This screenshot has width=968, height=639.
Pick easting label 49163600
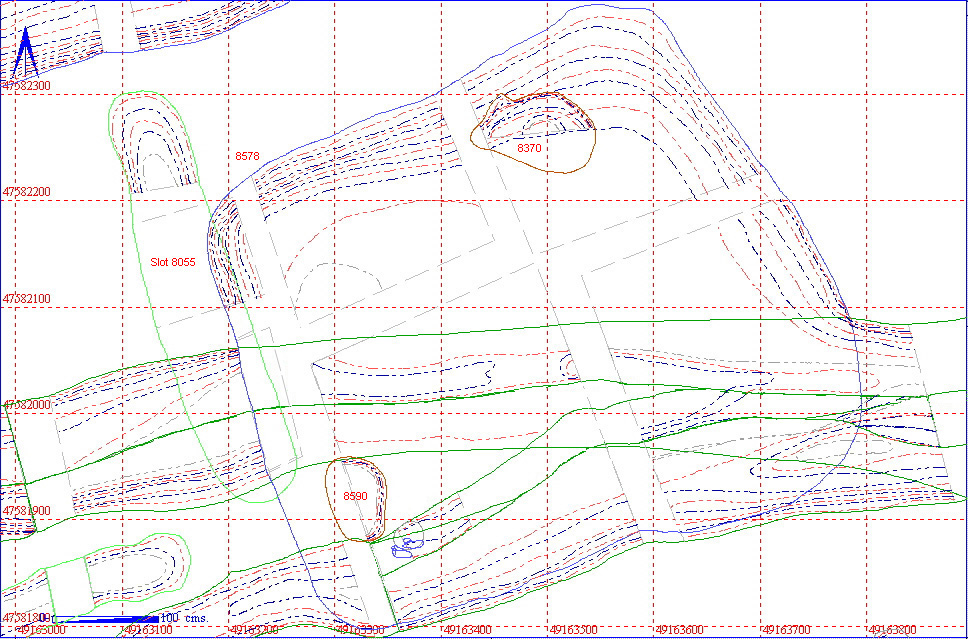click(x=680, y=631)
